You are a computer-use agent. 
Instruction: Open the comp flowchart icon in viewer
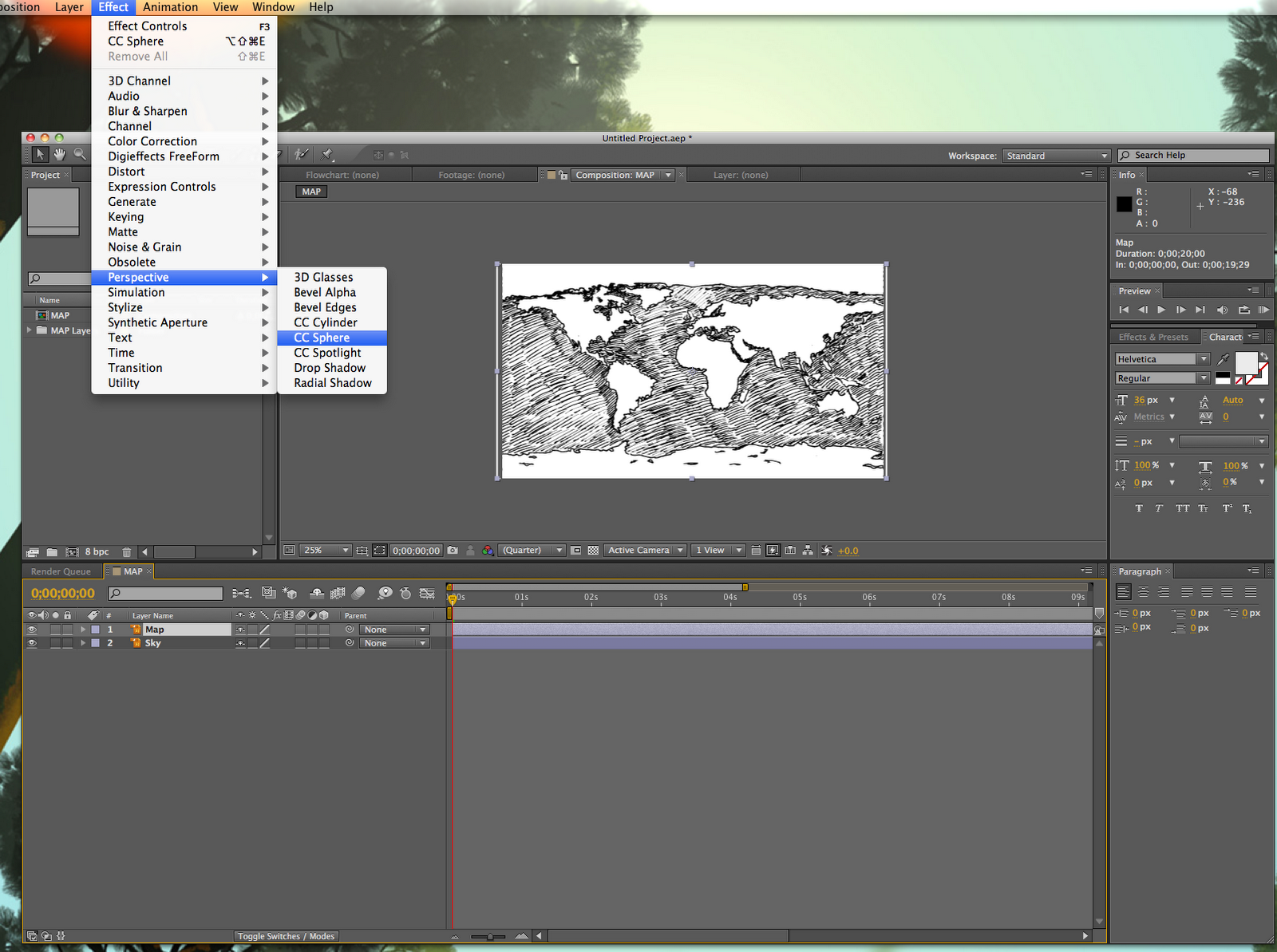(808, 551)
